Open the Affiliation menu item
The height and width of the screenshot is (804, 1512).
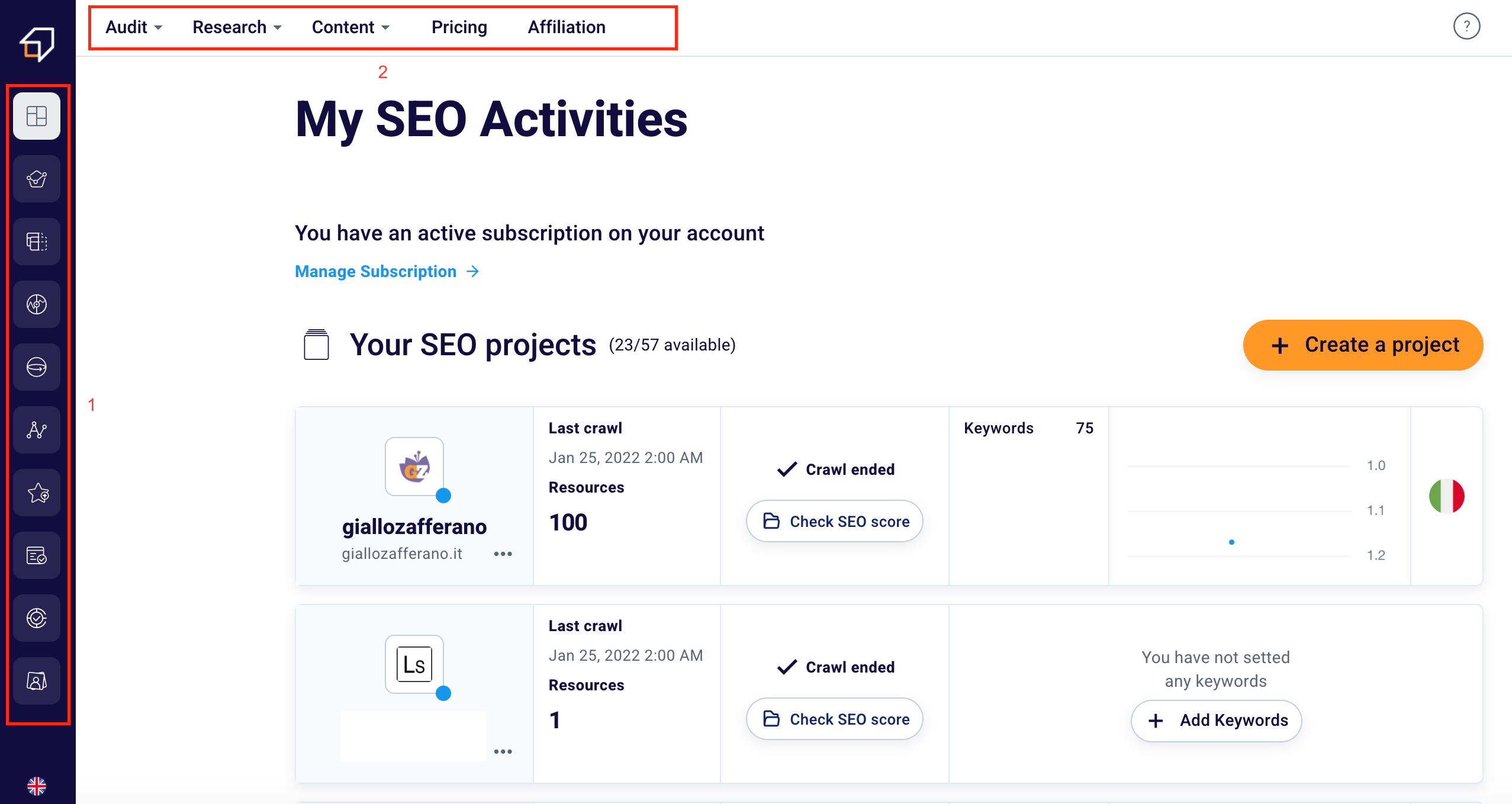567,27
